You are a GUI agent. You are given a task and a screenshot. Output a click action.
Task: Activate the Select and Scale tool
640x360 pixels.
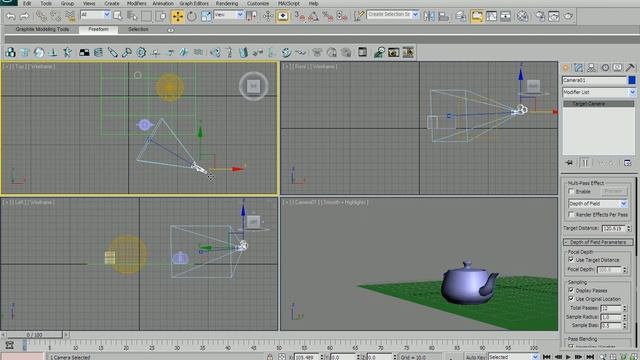pyautogui.click(x=206, y=16)
